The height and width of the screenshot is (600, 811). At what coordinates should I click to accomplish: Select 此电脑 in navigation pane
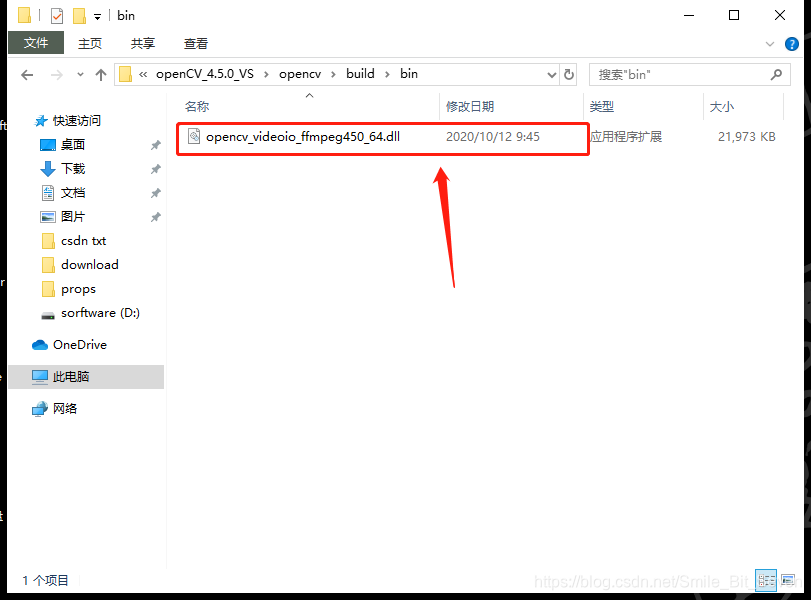pyautogui.click(x=71, y=377)
